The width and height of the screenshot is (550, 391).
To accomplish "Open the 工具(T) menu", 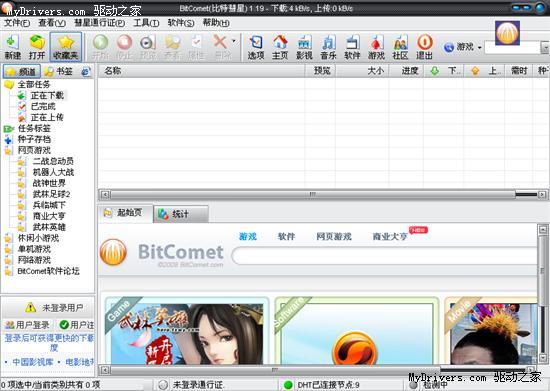I will tap(146, 23).
